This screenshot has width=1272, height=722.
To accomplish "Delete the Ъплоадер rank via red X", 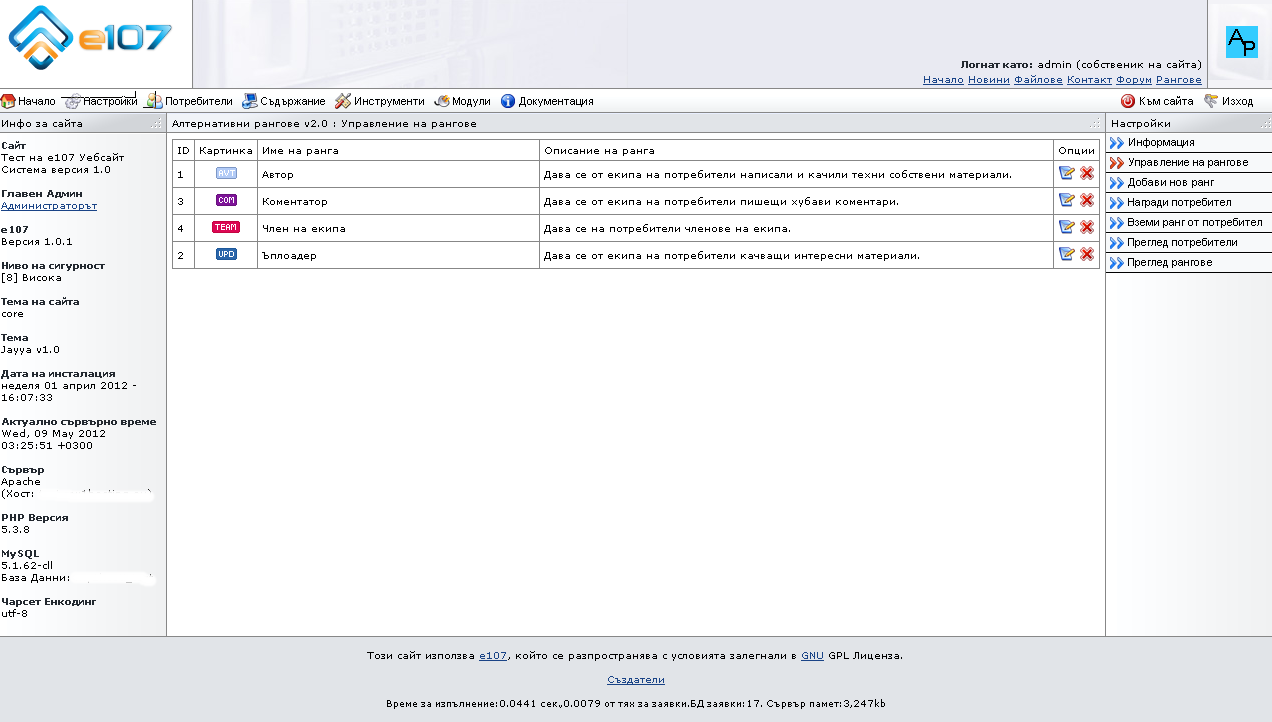I will (1086, 254).
